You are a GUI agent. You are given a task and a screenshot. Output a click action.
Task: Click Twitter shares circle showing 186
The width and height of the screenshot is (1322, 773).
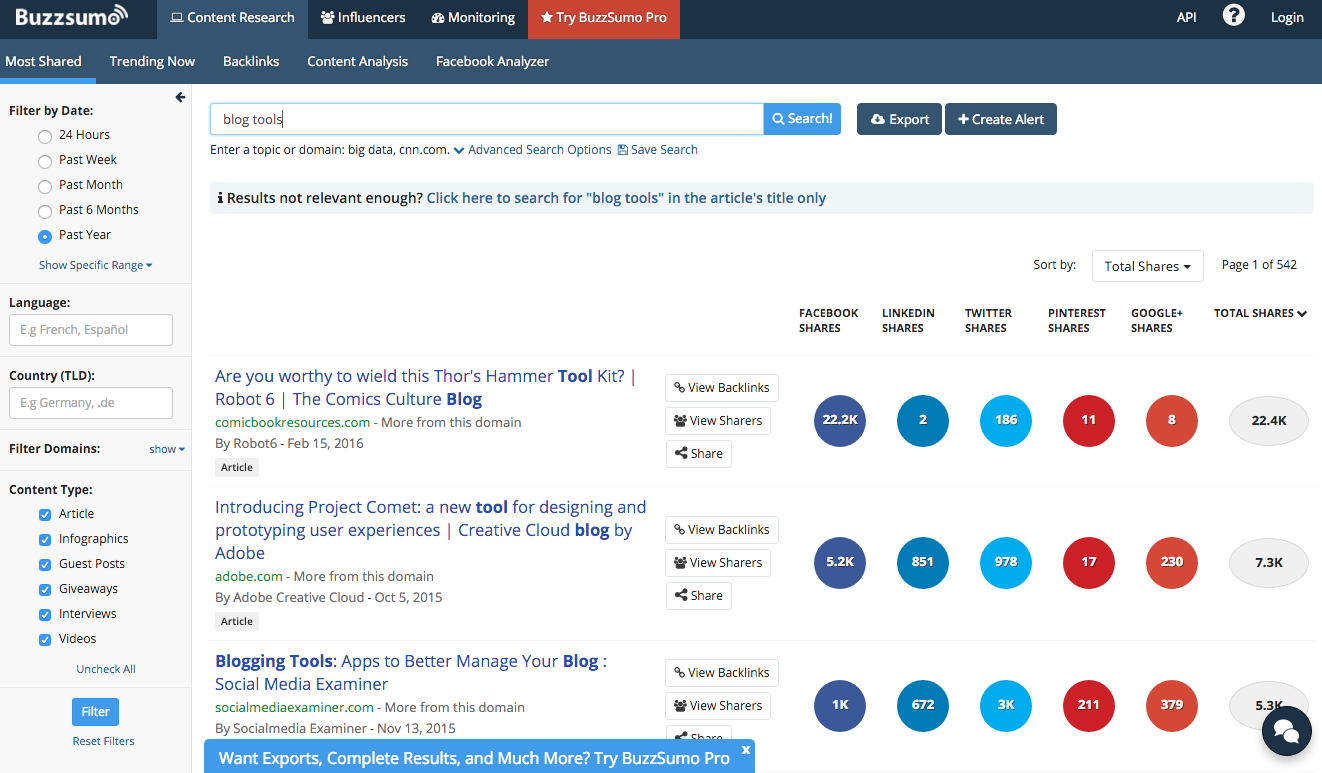coord(1006,420)
